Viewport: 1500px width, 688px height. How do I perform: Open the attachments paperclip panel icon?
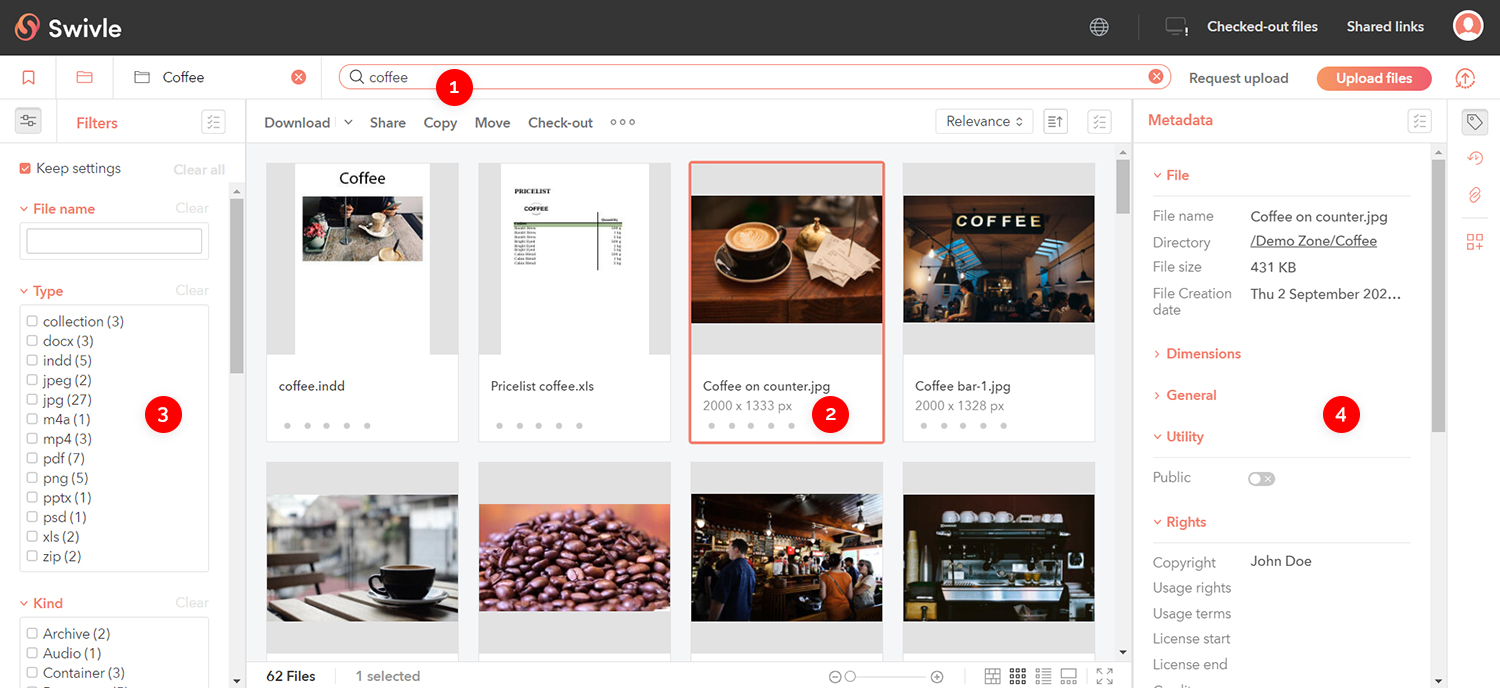(x=1474, y=195)
